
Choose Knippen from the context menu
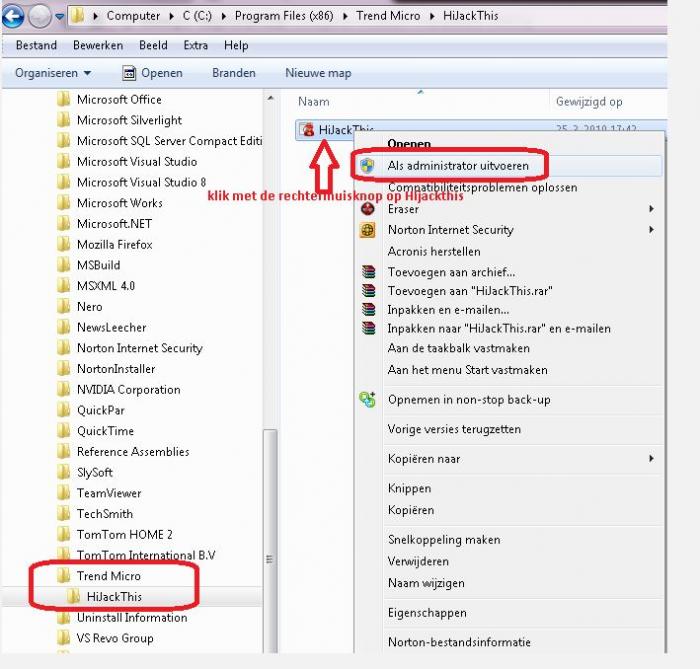click(x=409, y=488)
